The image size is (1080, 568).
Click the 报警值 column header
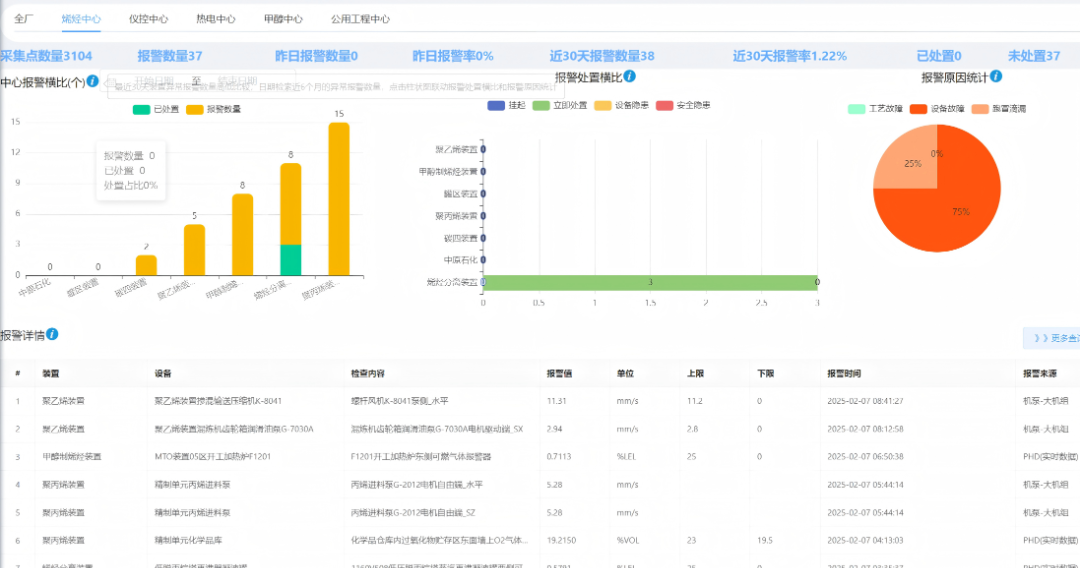pos(559,374)
